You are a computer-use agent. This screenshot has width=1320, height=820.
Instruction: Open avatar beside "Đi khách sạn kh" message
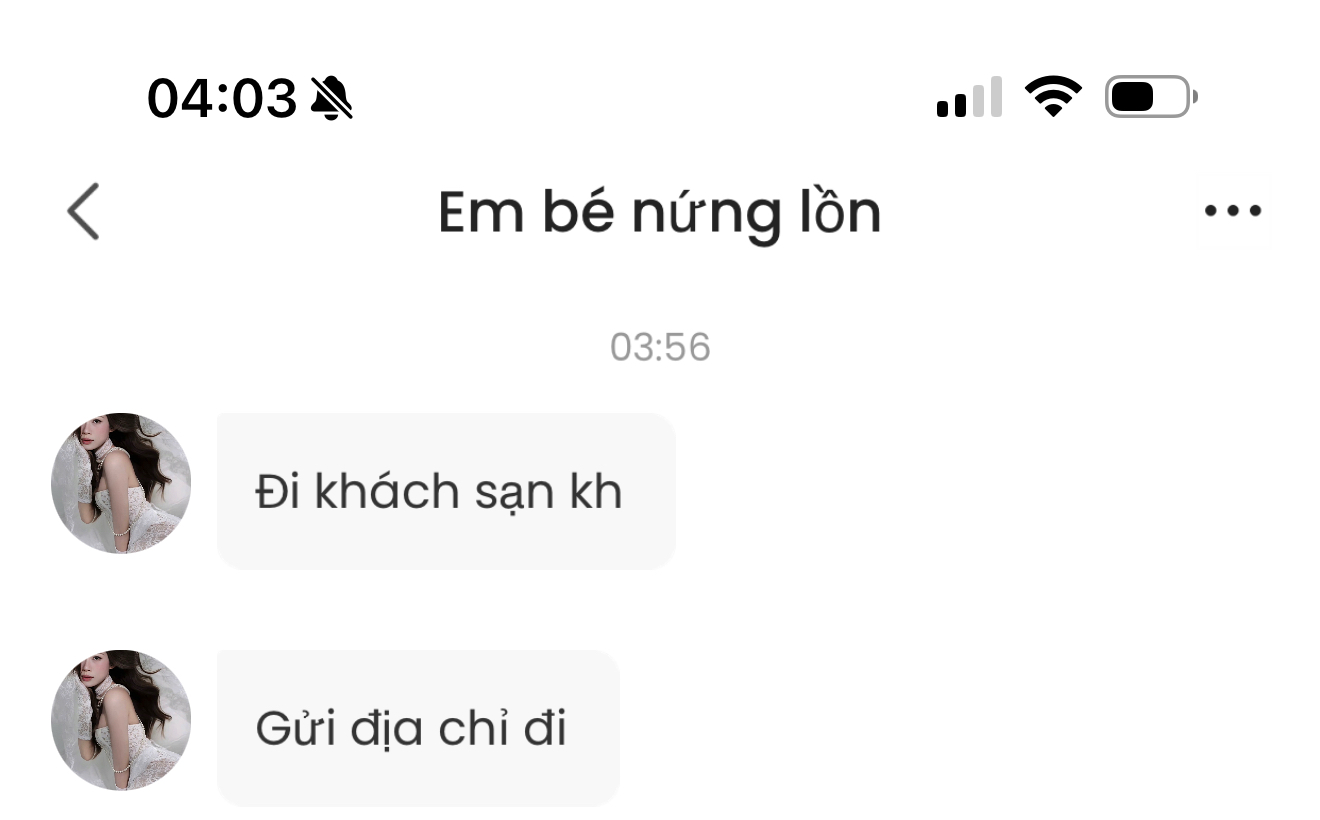click(121, 483)
